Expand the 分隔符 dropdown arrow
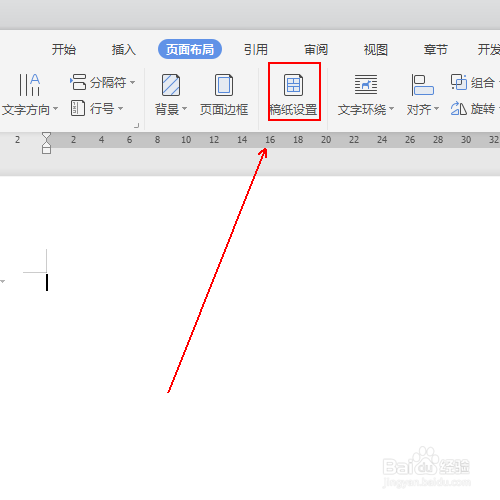500x500 pixels. (x=132, y=82)
